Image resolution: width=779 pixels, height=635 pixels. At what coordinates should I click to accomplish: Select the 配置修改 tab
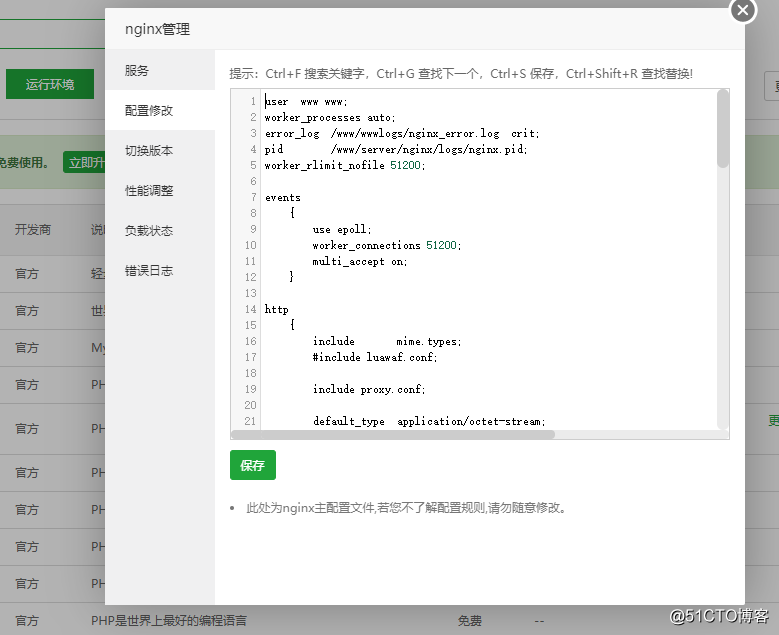(160, 110)
